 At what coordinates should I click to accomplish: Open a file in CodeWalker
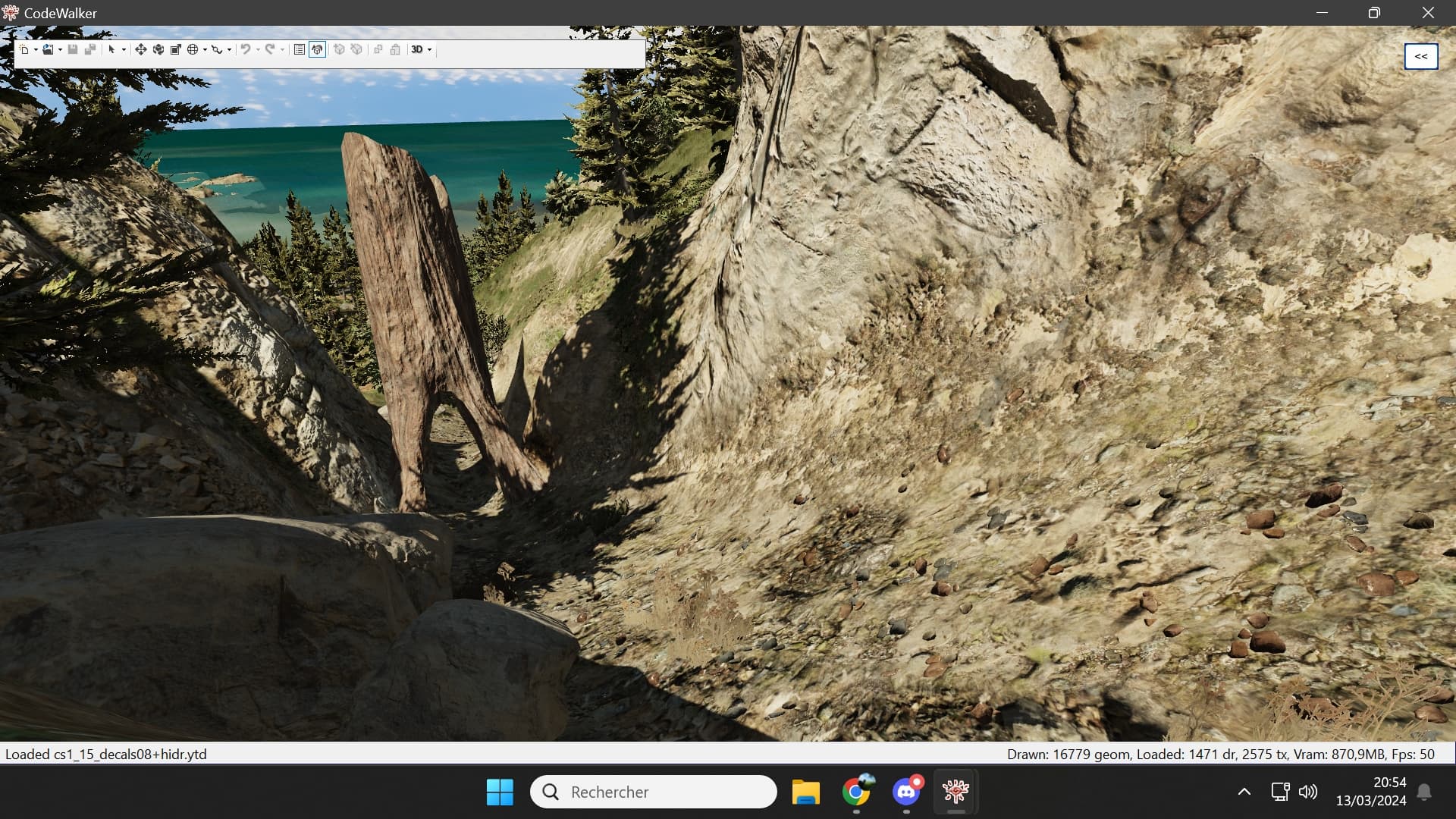pos(48,50)
